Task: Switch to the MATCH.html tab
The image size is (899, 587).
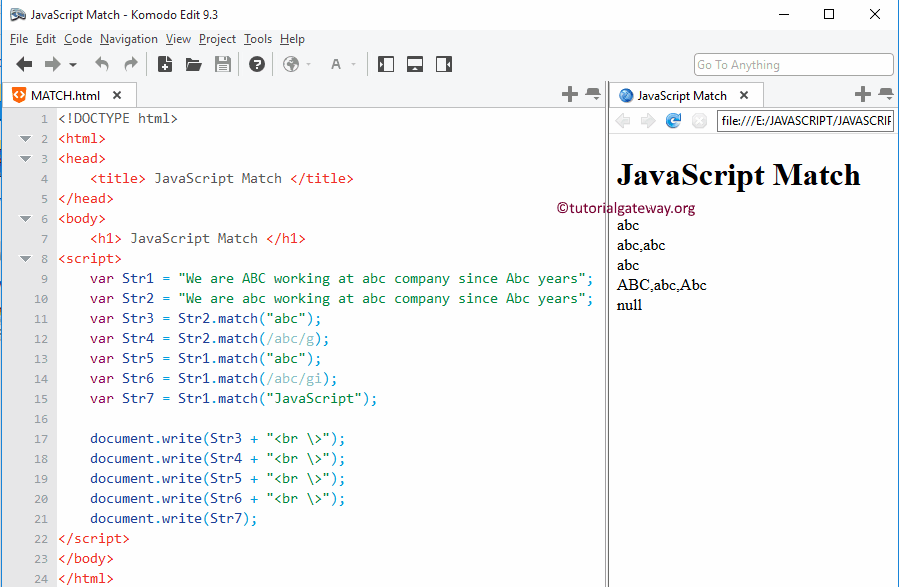Action: point(65,95)
